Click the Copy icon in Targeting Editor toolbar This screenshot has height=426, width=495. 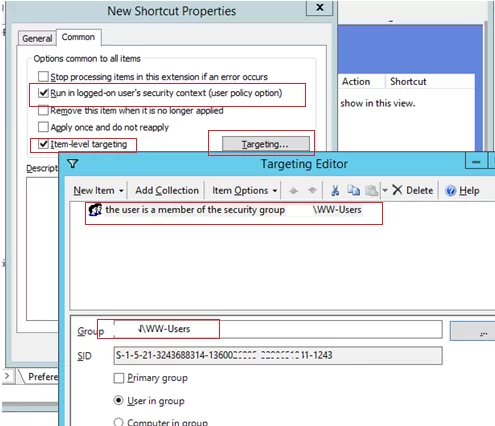pos(353,190)
